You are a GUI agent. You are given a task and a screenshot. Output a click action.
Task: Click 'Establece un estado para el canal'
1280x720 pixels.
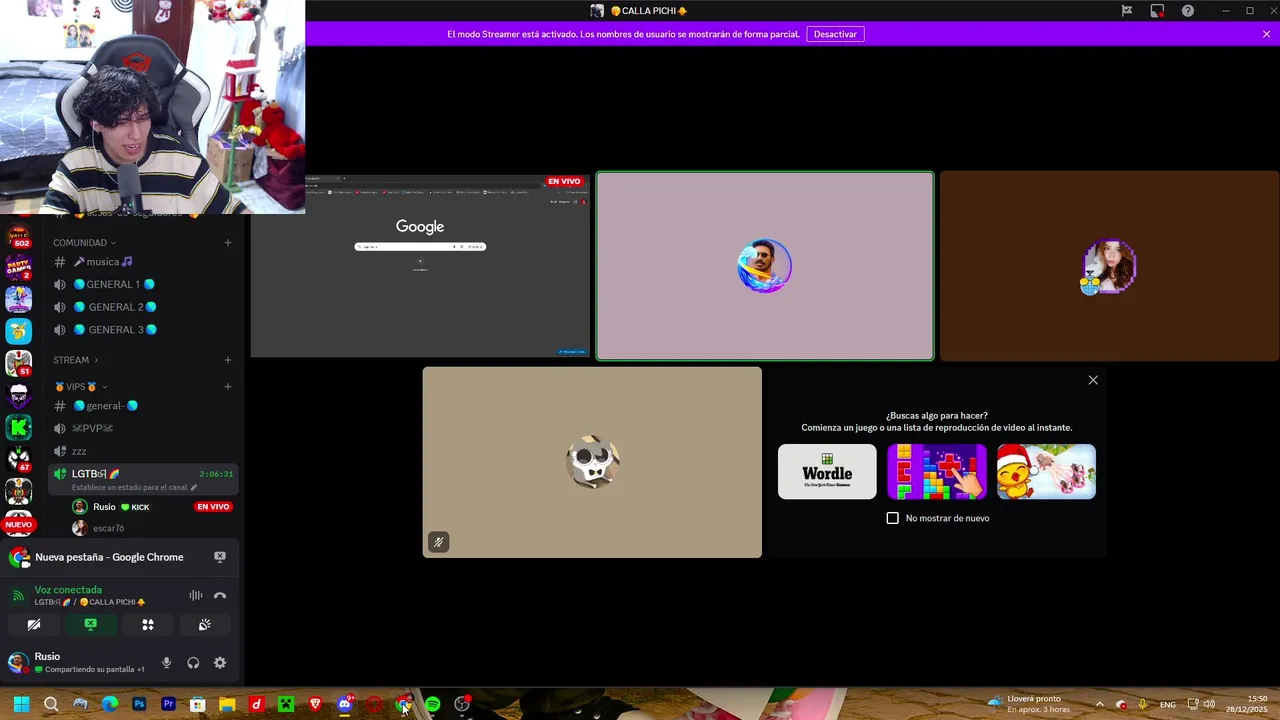pyautogui.click(x=135, y=487)
